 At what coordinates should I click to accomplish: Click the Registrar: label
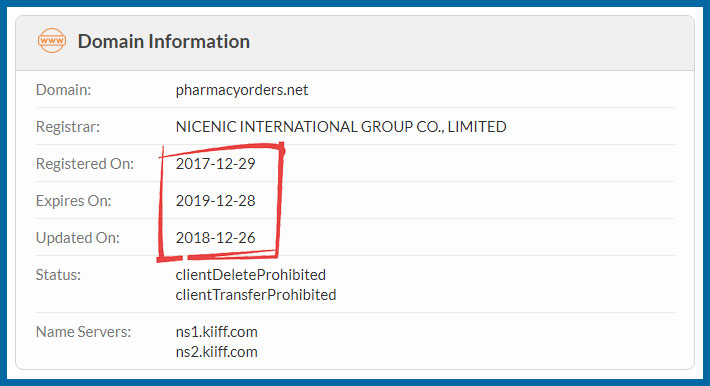[x=67, y=126]
